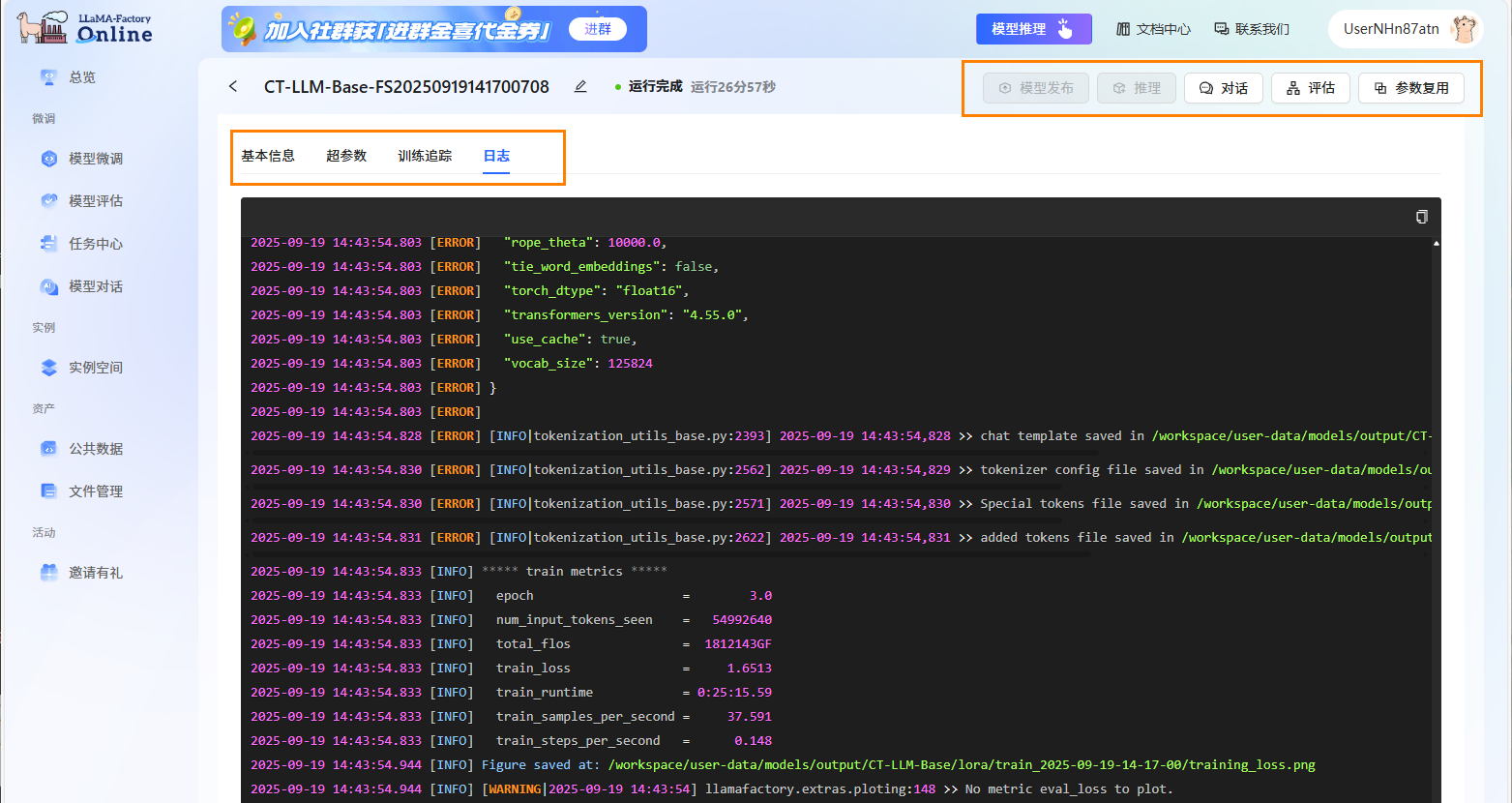Click the 进群 banner button
The width and height of the screenshot is (1512, 803).
pyautogui.click(x=598, y=29)
